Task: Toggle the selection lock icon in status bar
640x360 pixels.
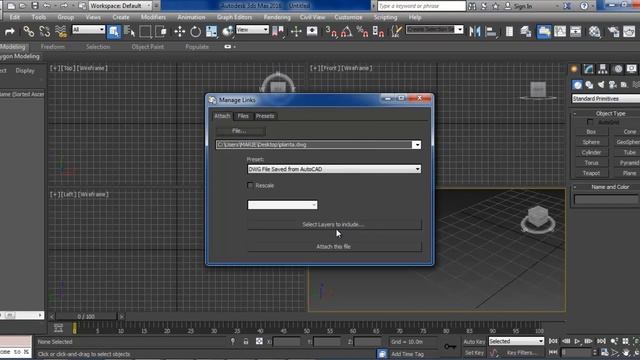Action: click(x=246, y=341)
